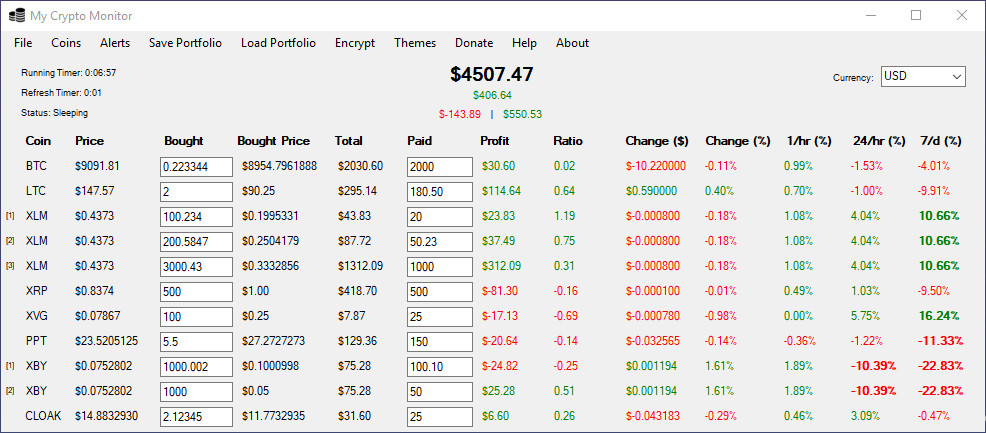Click the XRP Bought amount field
Viewport: 986px width, 433px height.
click(196, 292)
